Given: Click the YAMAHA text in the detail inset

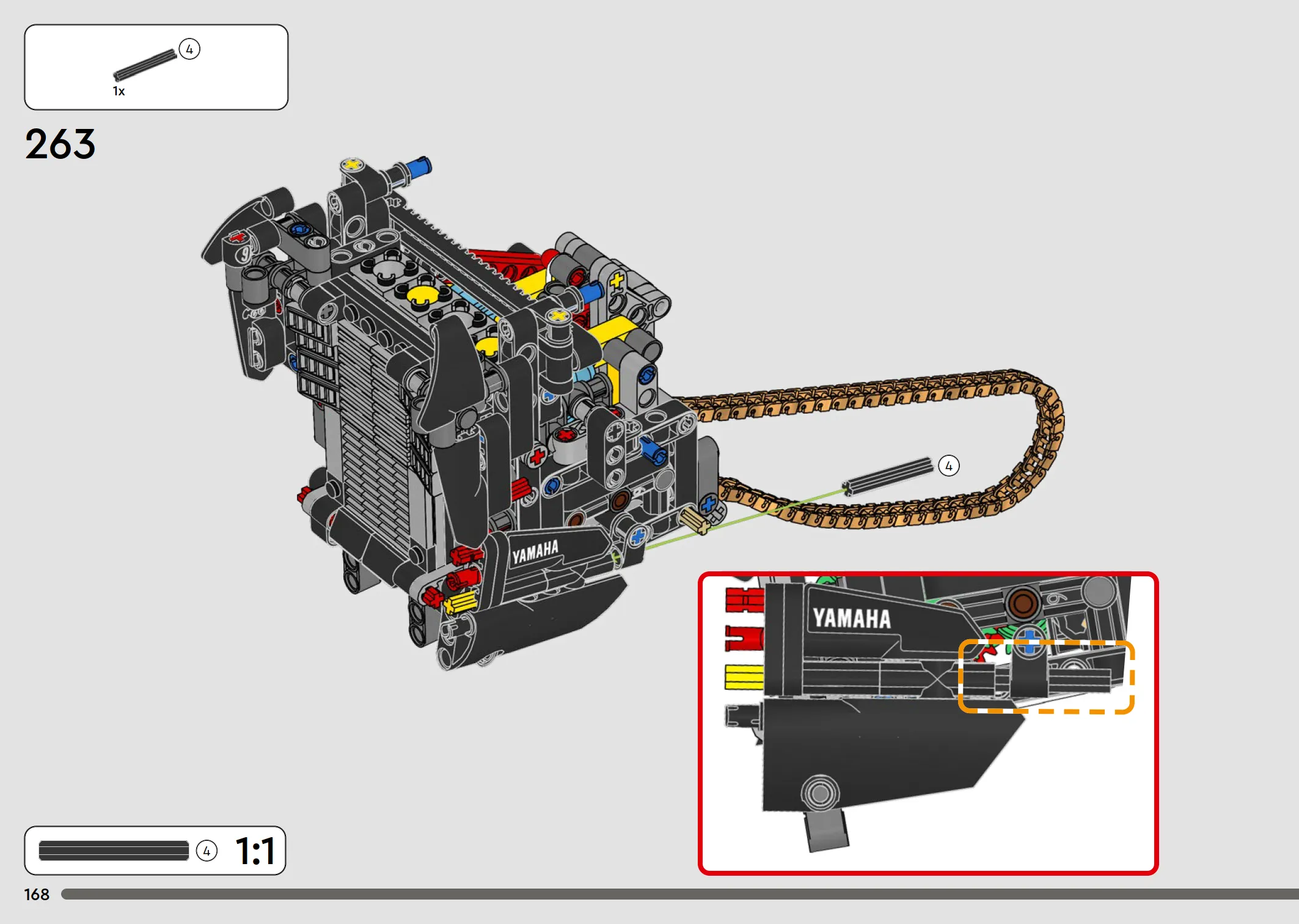Looking at the screenshot, I should point(851,618).
